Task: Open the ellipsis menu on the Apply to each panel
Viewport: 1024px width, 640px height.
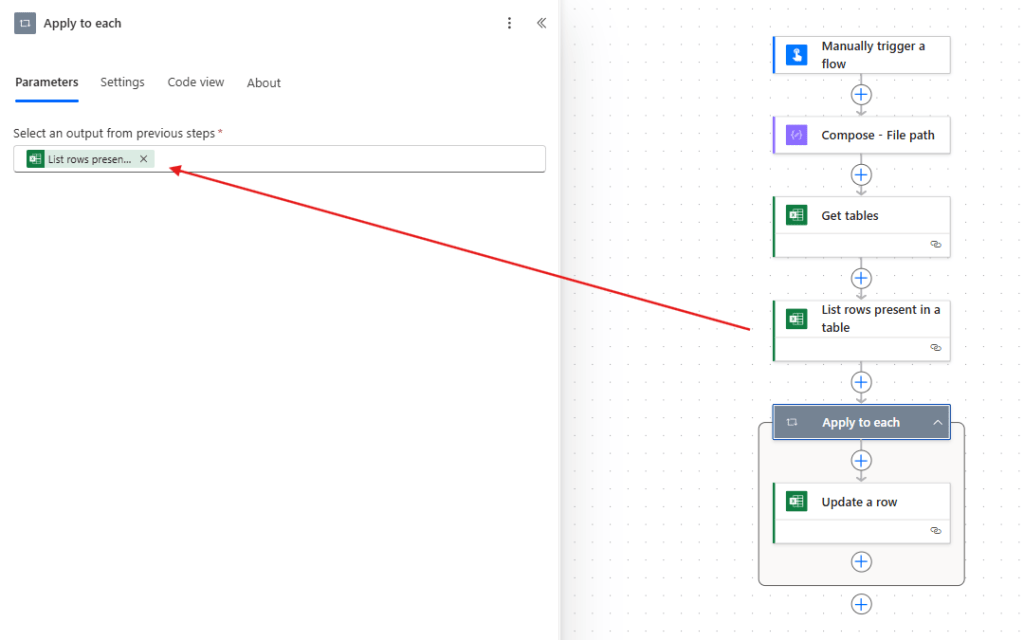Action: (x=509, y=23)
